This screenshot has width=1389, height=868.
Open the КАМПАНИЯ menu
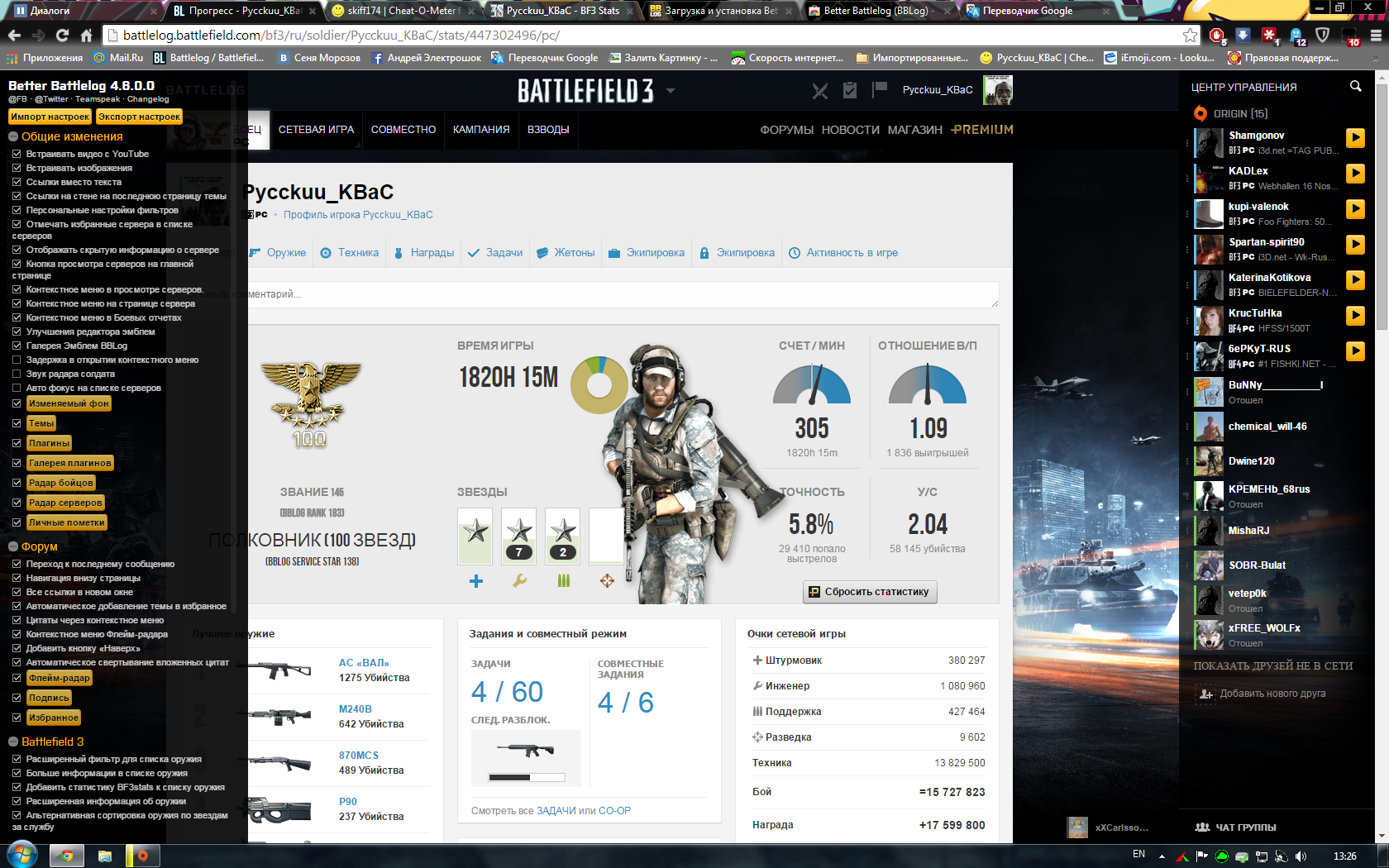coord(481,130)
